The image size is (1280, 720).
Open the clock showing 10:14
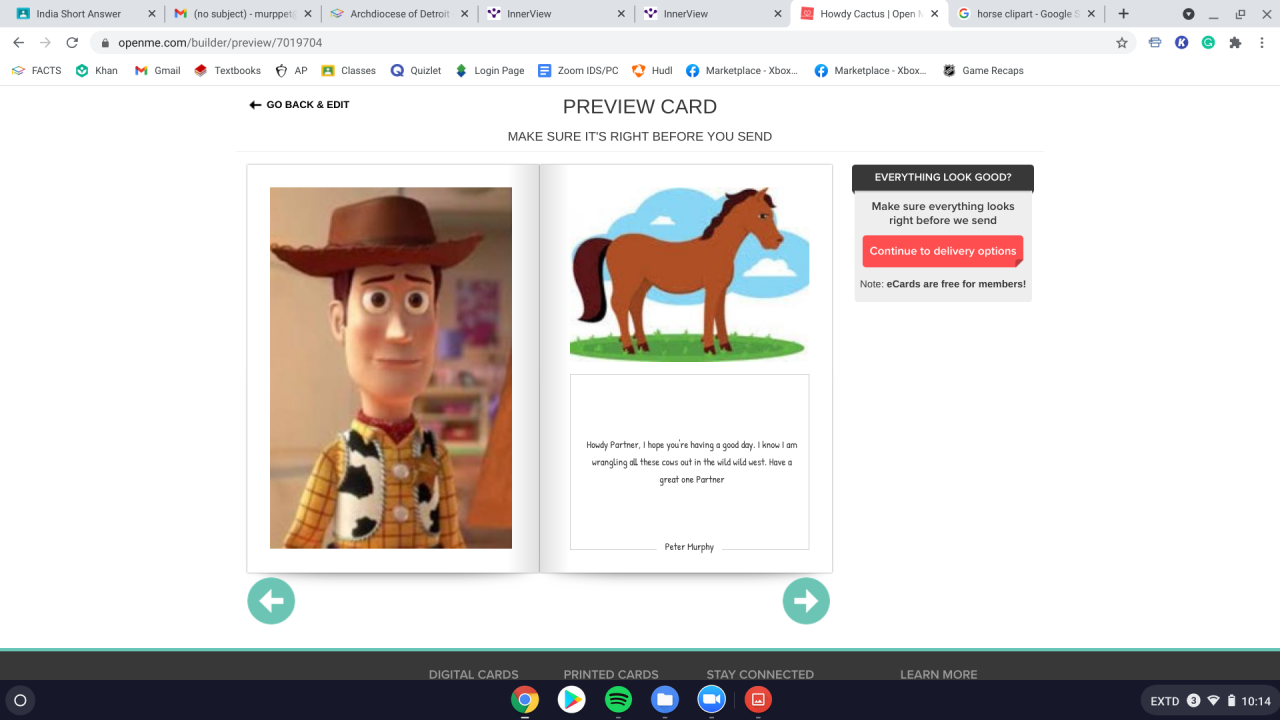(1256, 701)
